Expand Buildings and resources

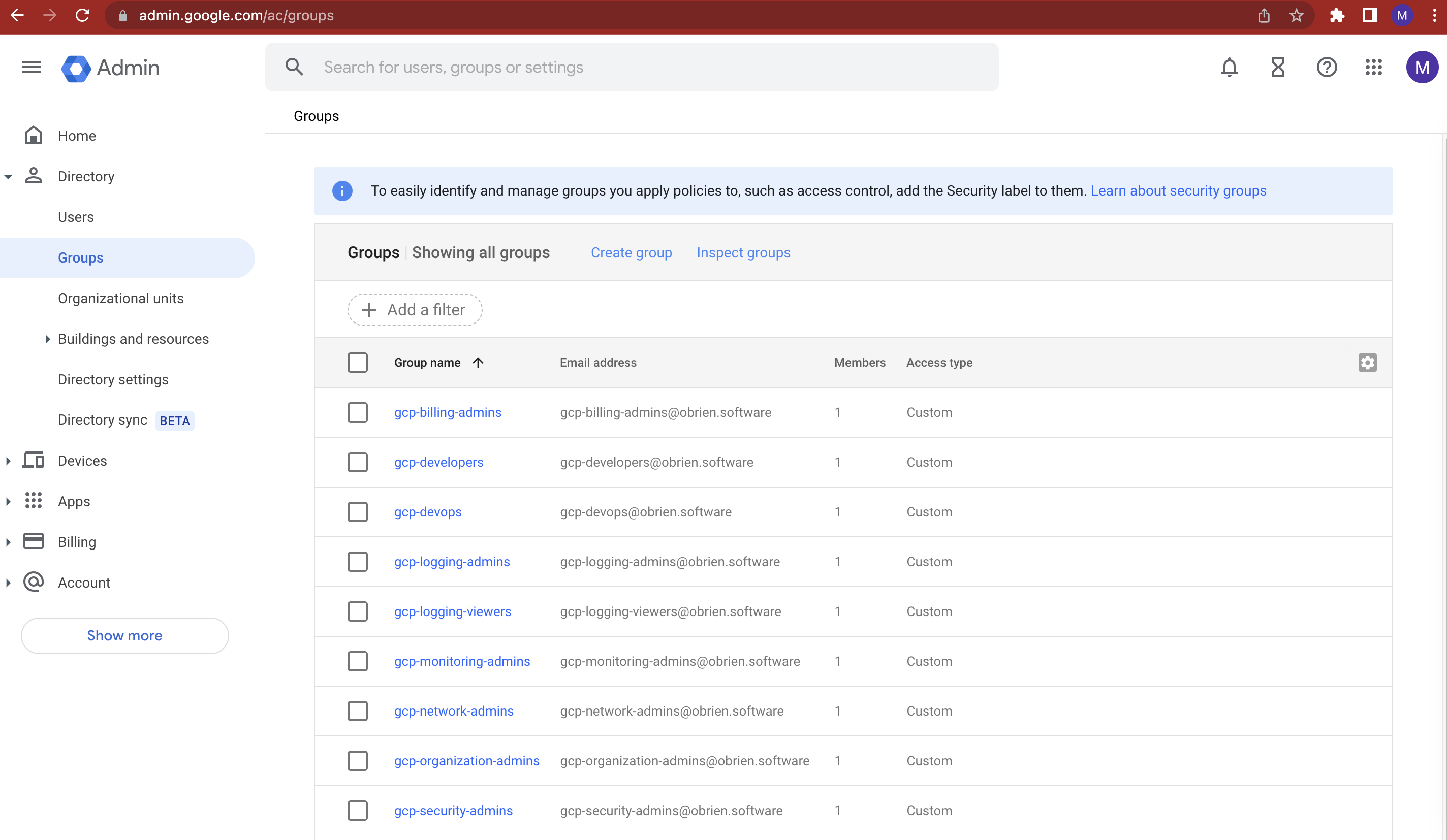(x=48, y=339)
